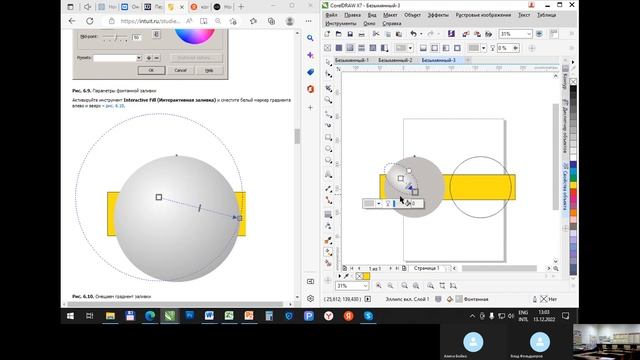640x360 pixels.
Task: Open the Edge sidebar search icon
Action: coord(310,38)
